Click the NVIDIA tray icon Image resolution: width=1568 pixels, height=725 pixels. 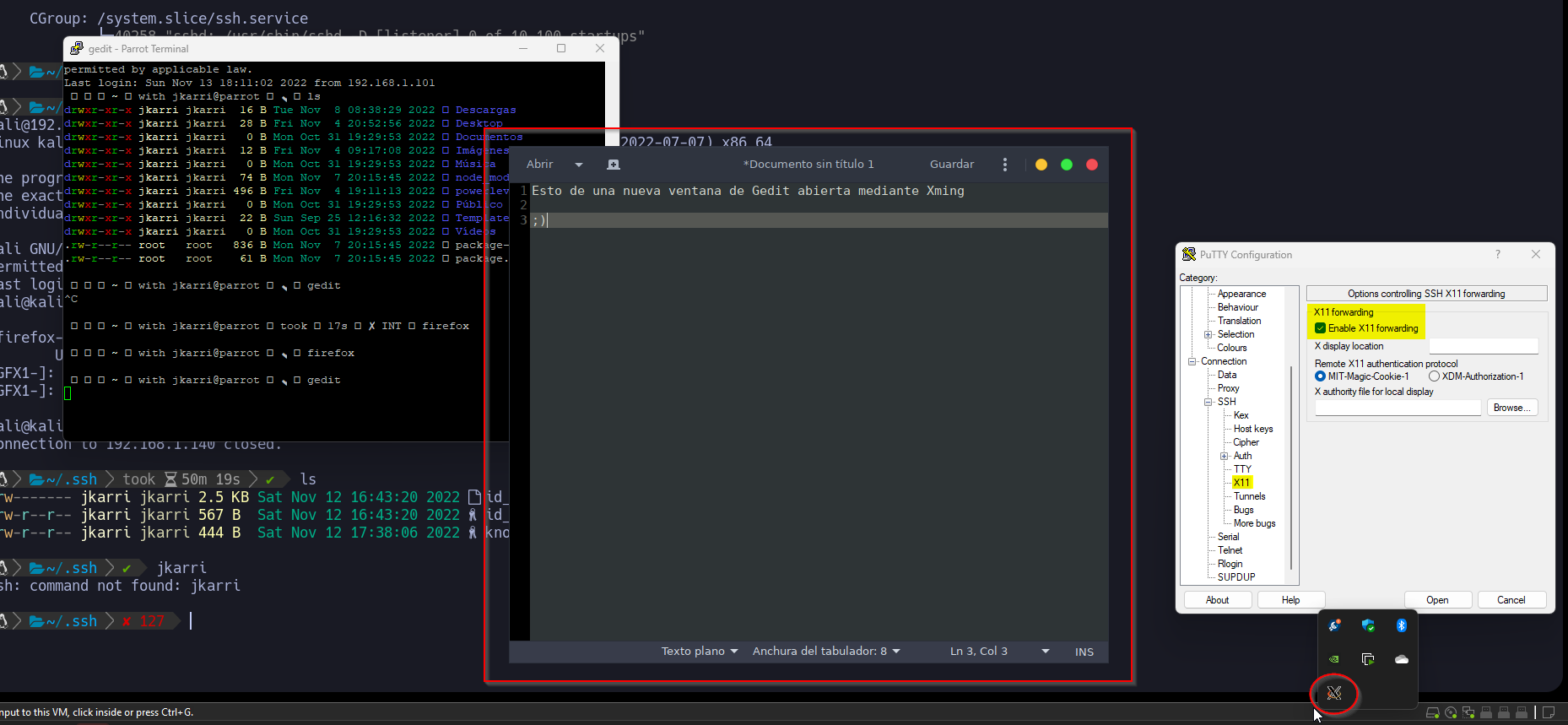[1334, 659]
